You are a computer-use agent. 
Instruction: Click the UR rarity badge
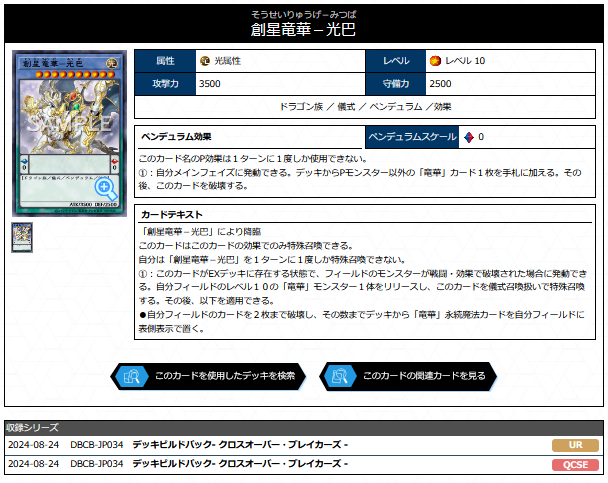575,445
